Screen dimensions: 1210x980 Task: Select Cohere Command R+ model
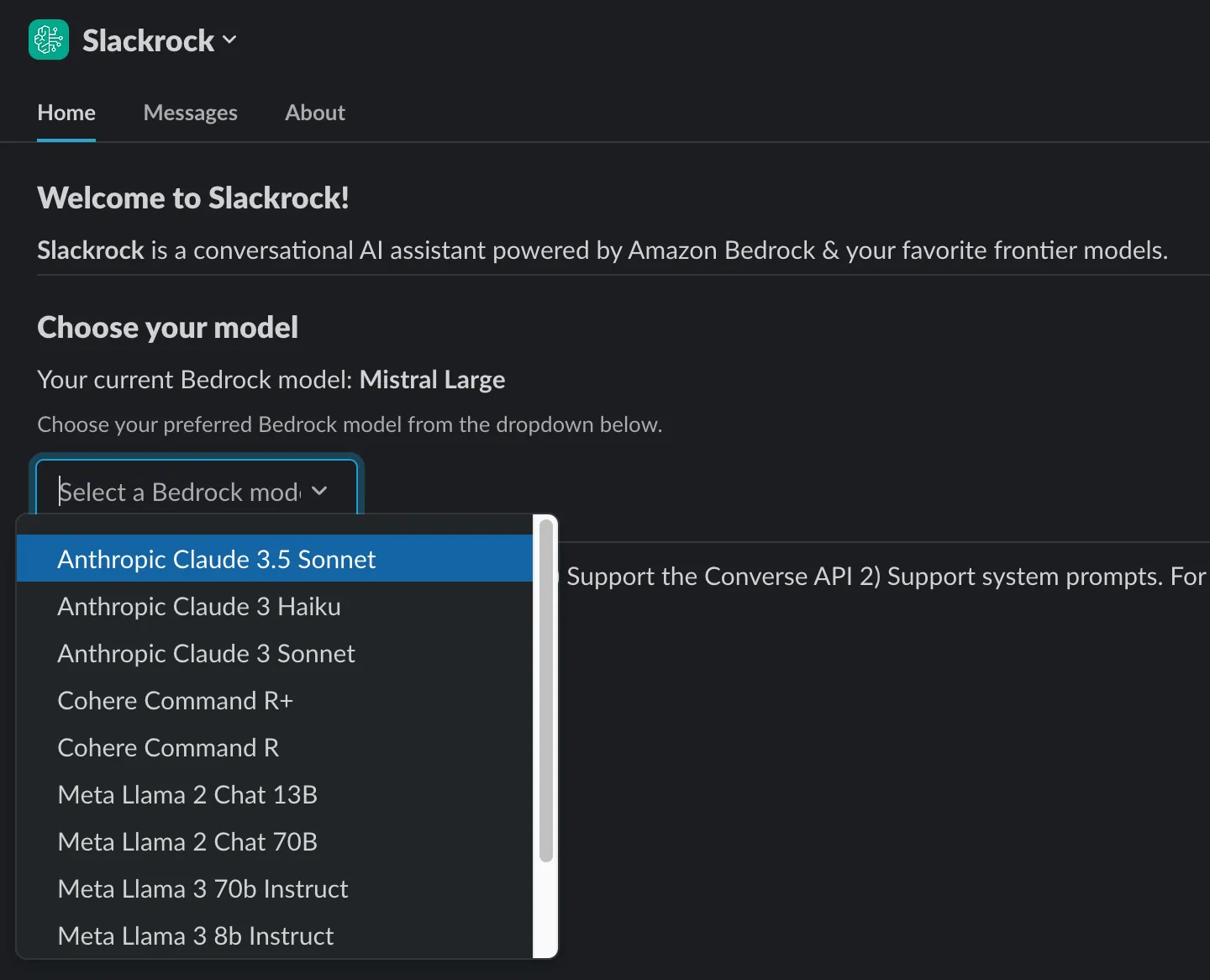(x=275, y=700)
